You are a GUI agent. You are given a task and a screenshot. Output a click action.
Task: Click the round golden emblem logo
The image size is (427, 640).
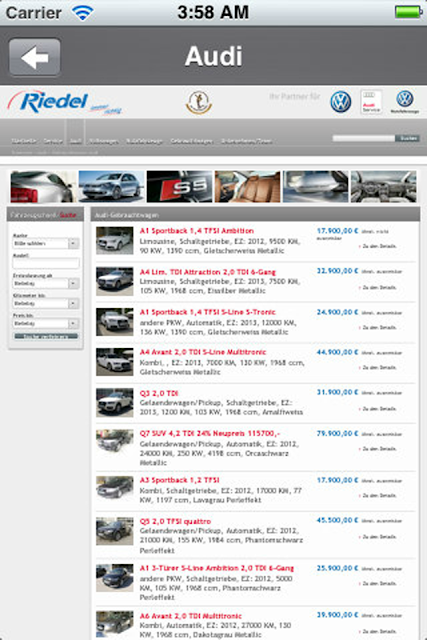click(x=199, y=102)
